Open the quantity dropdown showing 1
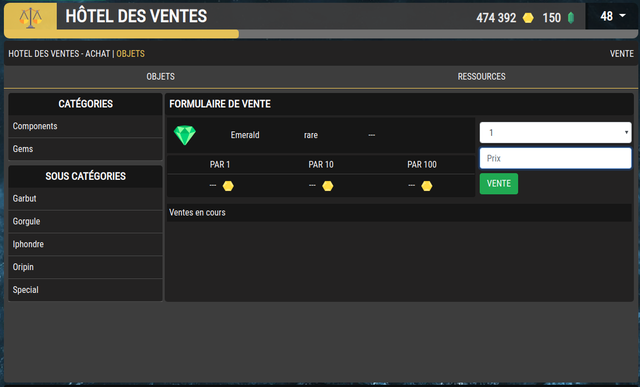640x387 pixels. [556, 133]
